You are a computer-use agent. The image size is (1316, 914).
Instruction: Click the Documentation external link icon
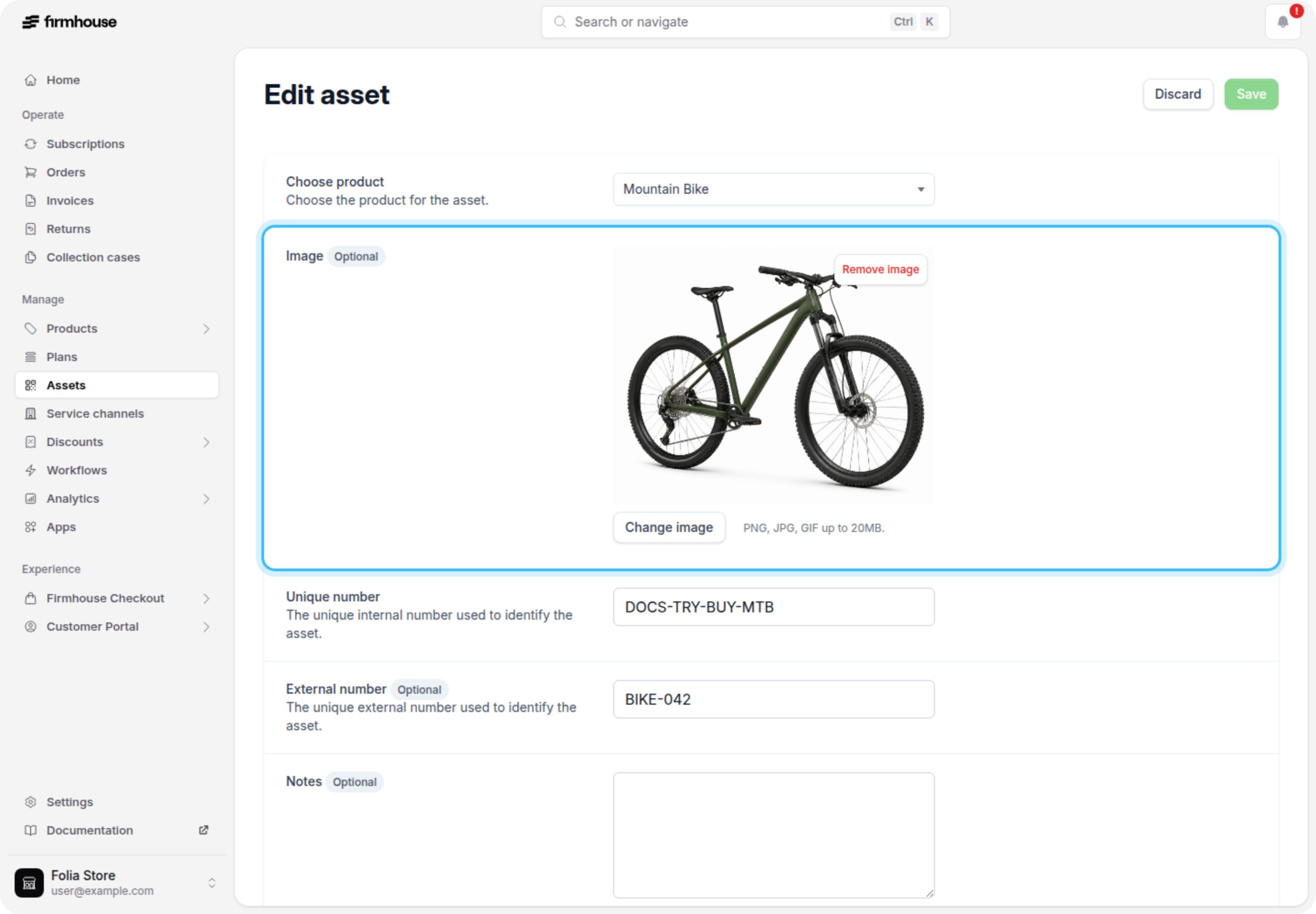pyautogui.click(x=203, y=830)
